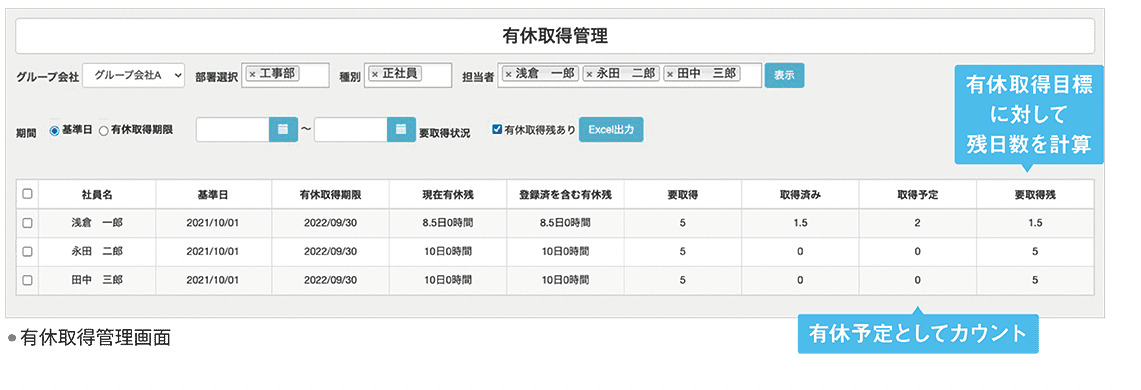Click the end date input field
1141x390 pixels.
point(351,130)
